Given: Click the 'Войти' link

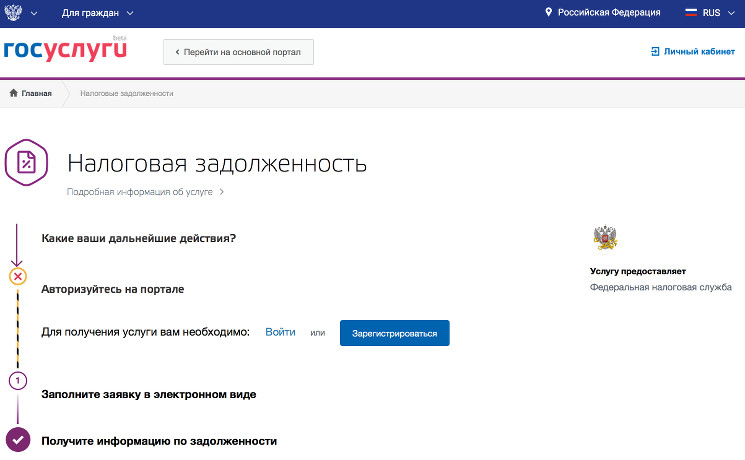Looking at the screenshot, I should tap(280, 332).
